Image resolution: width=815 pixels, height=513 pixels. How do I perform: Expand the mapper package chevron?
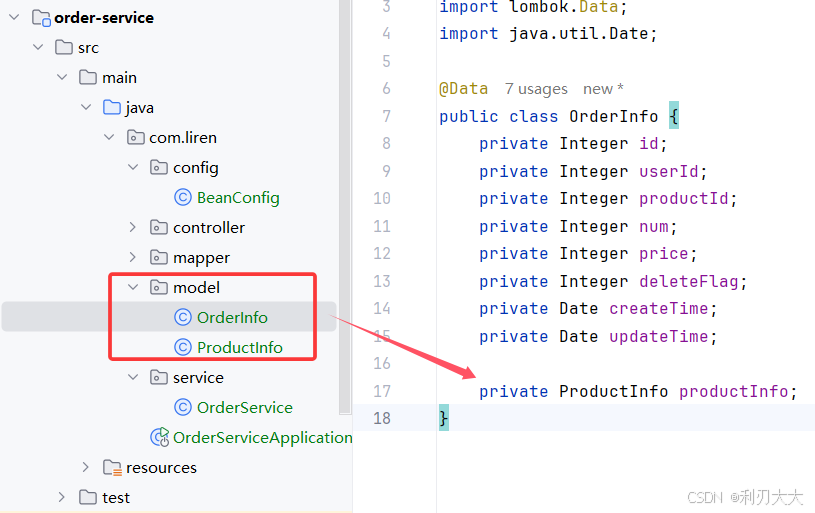[133, 257]
